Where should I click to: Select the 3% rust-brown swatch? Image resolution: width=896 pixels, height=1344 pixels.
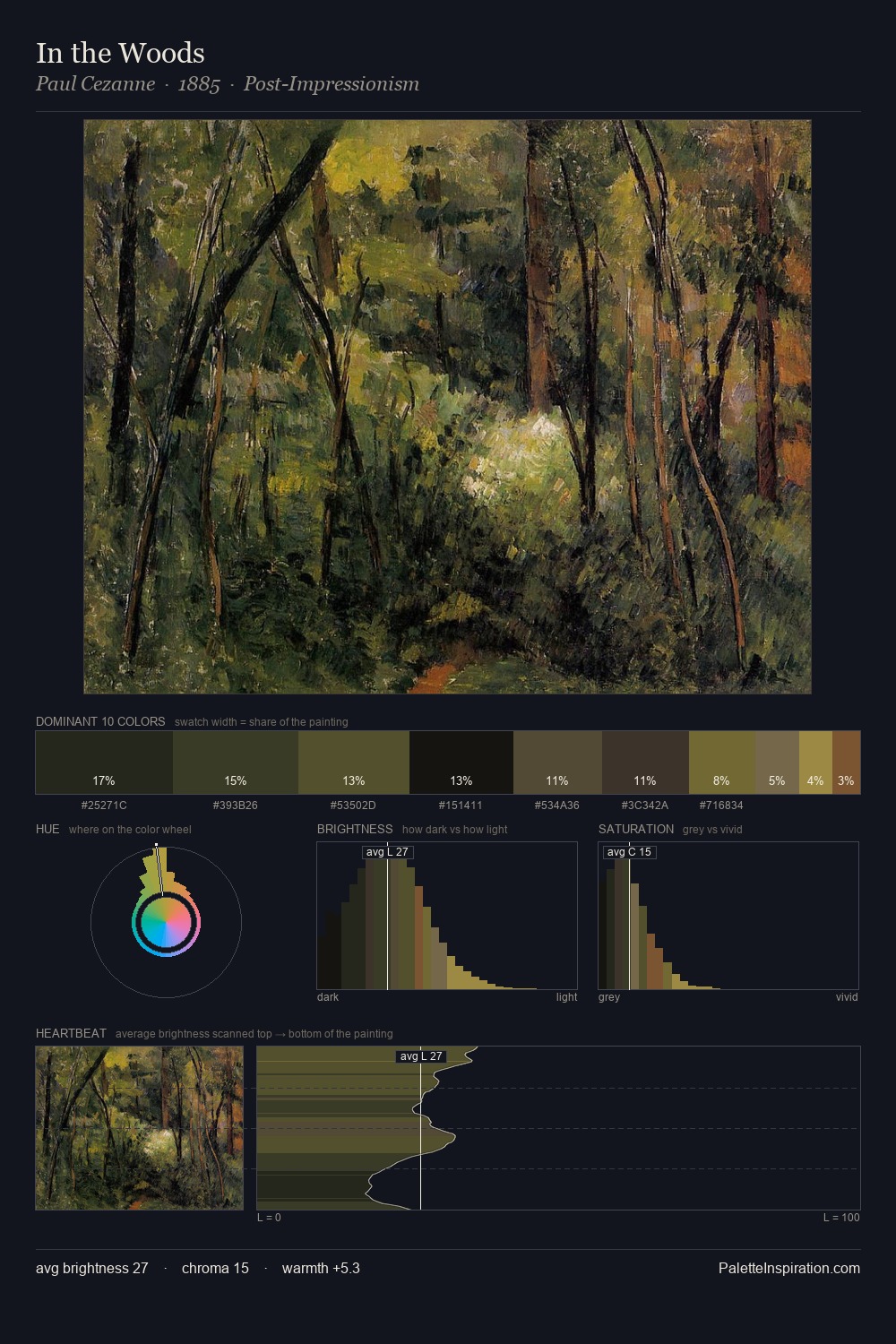[846, 762]
